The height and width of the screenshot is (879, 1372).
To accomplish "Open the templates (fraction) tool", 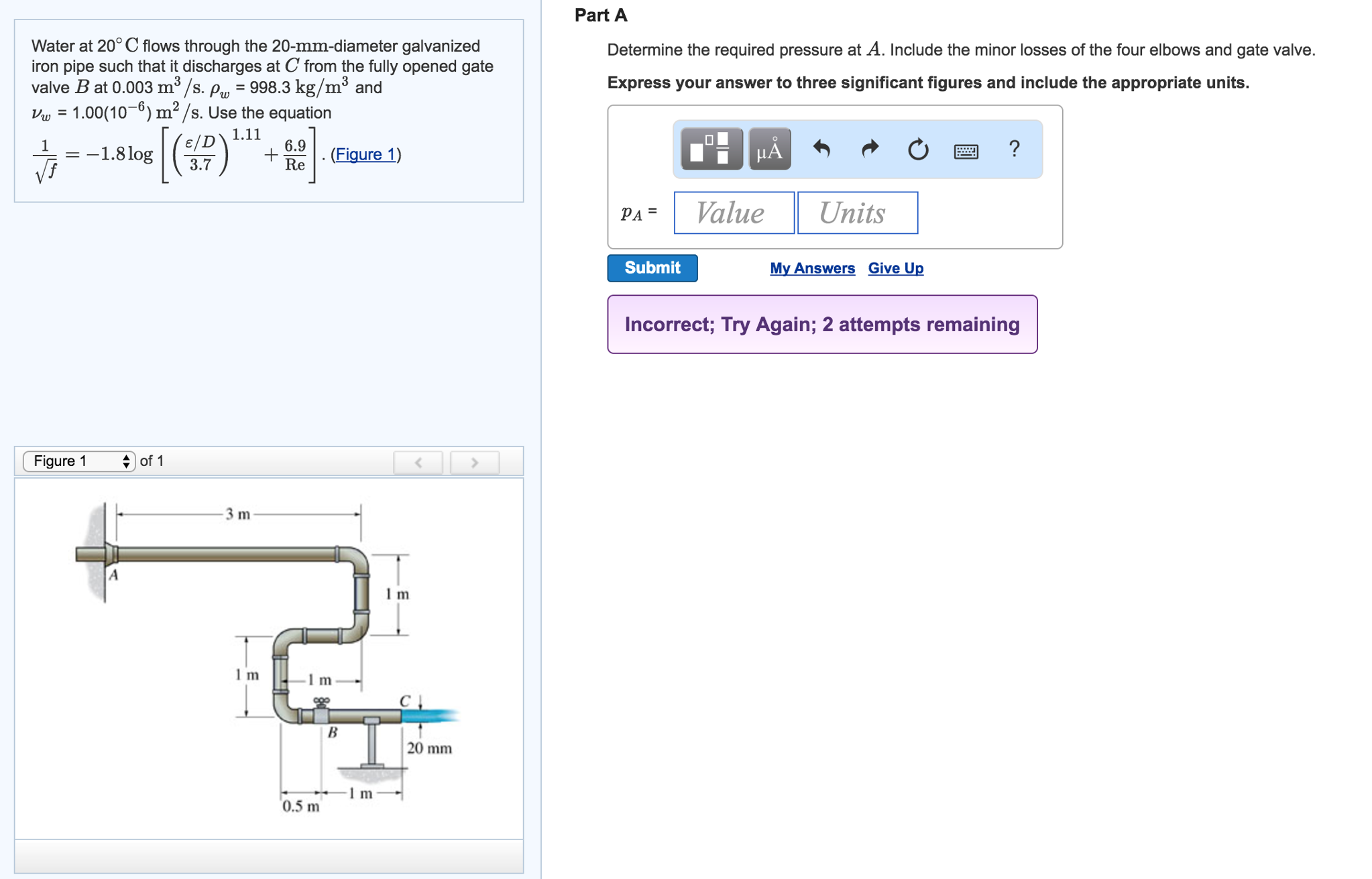I will pyautogui.click(x=711, y=148).
